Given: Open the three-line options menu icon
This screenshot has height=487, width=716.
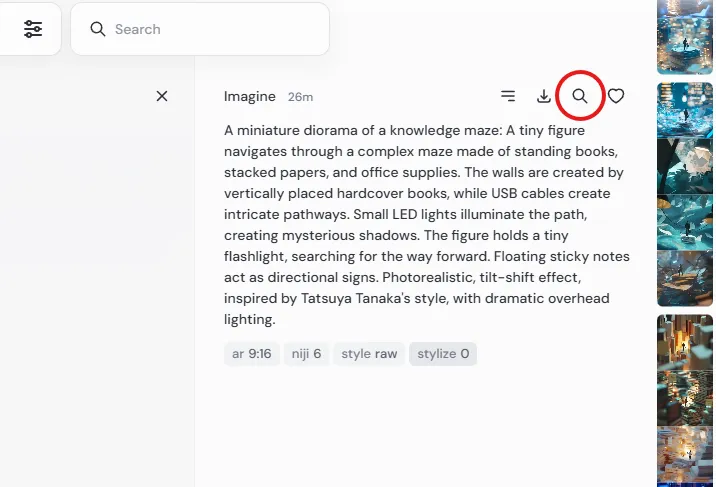Looking at the screenshot, I should [x=508, y=96].
